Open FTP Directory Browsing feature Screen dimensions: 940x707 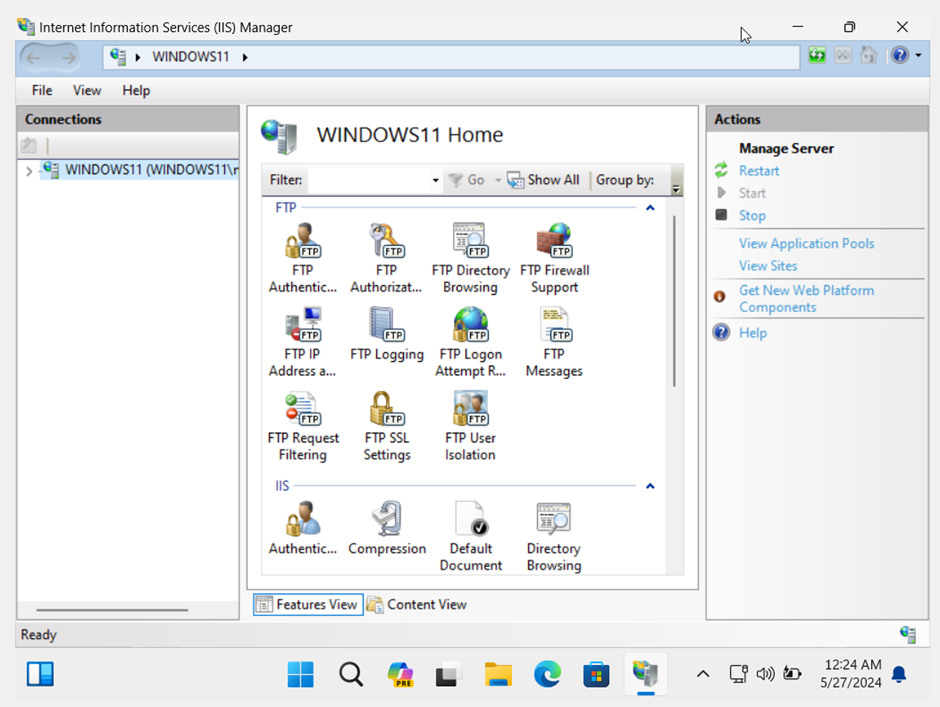471,258
